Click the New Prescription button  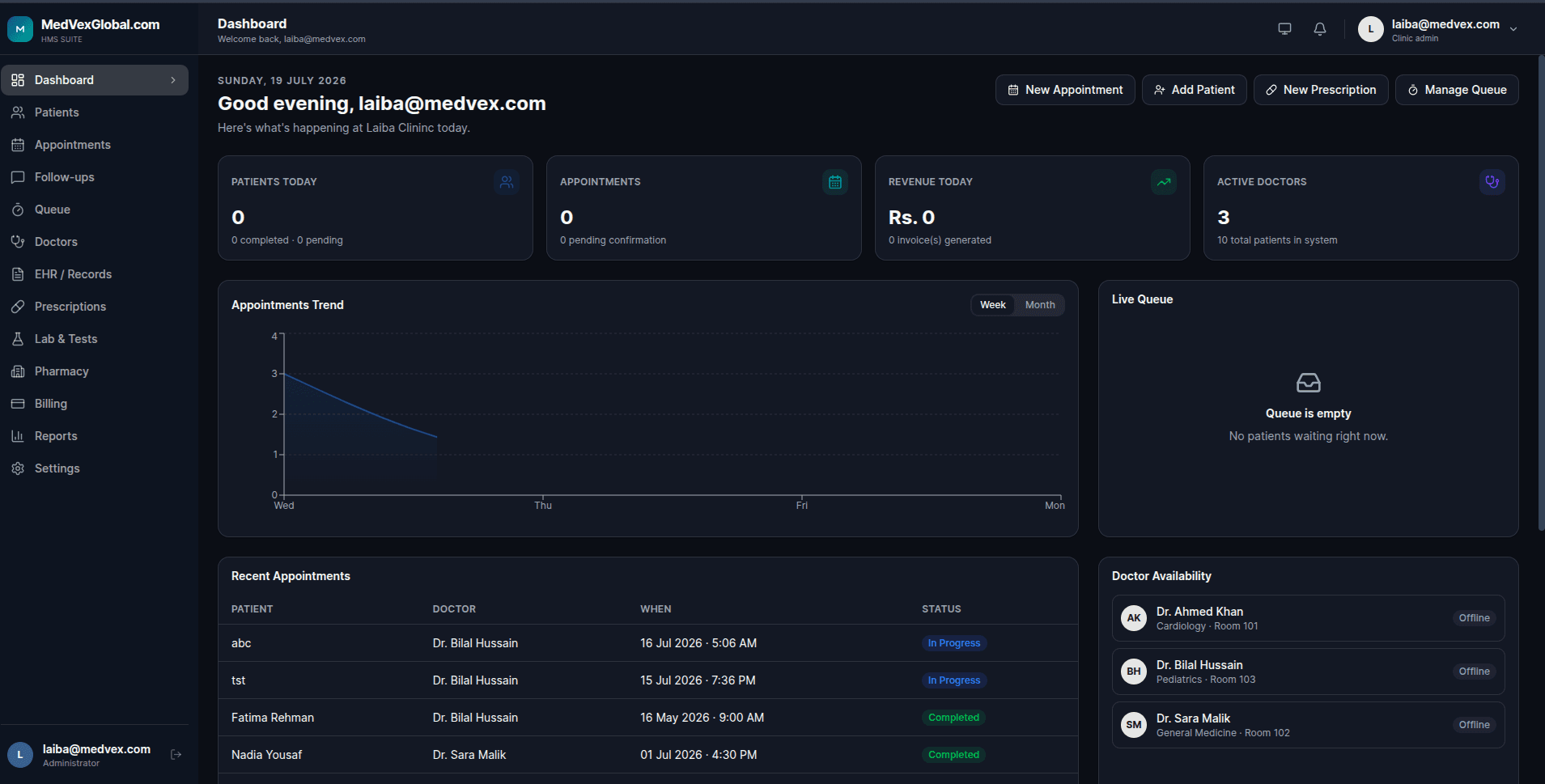coord(1321,90)
